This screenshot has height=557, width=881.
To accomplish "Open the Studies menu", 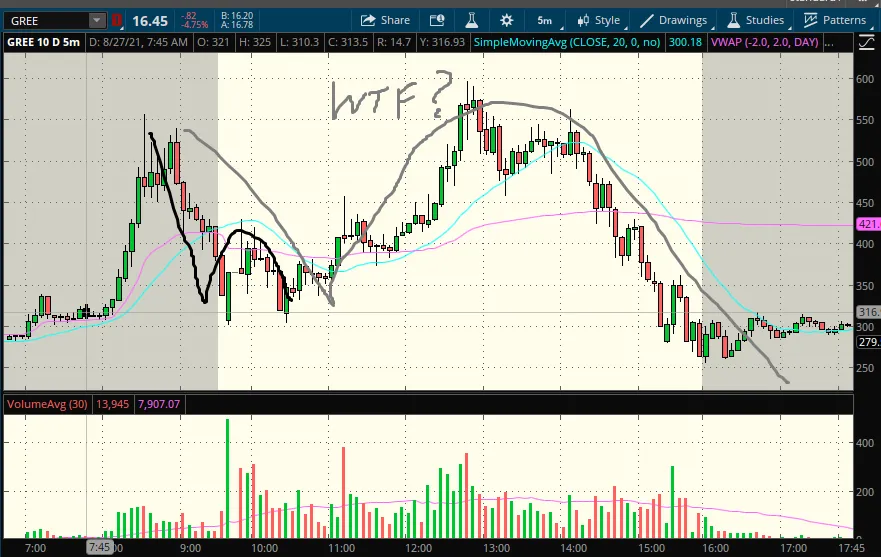I will 756,20.
